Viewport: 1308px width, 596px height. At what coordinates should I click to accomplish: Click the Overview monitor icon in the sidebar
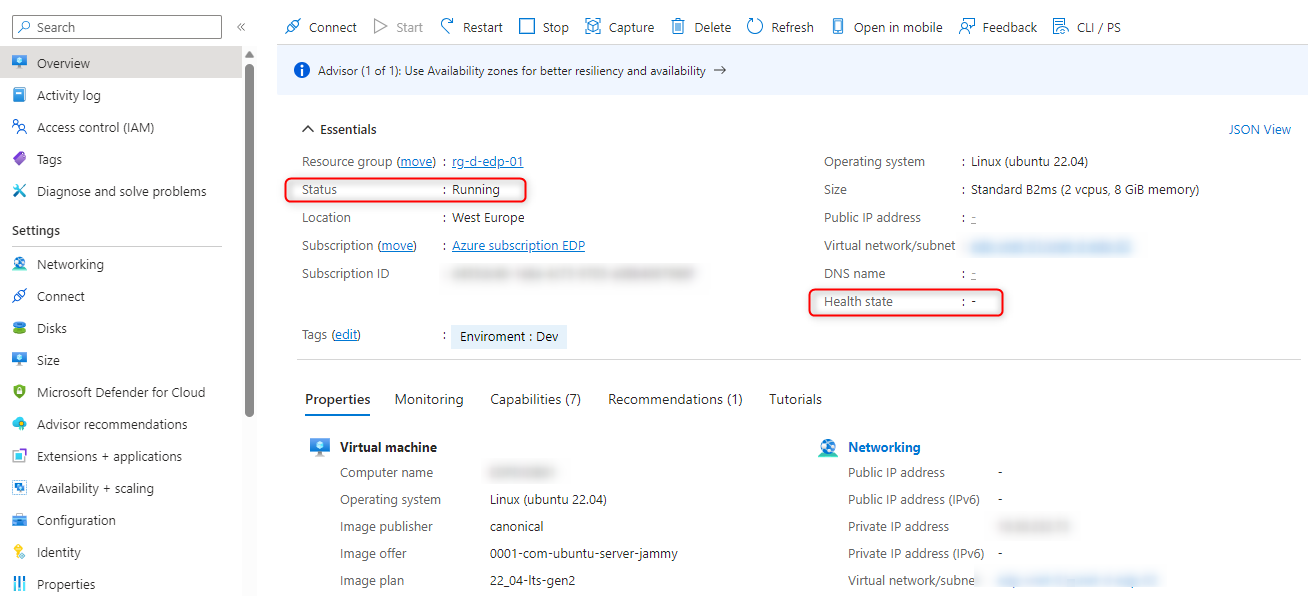point(19,63)
